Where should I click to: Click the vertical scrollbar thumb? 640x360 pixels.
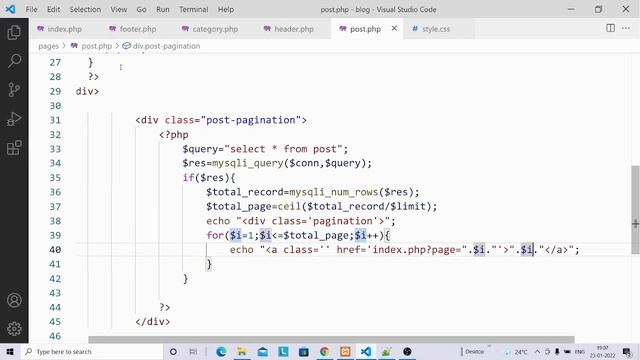click(636, 210)
